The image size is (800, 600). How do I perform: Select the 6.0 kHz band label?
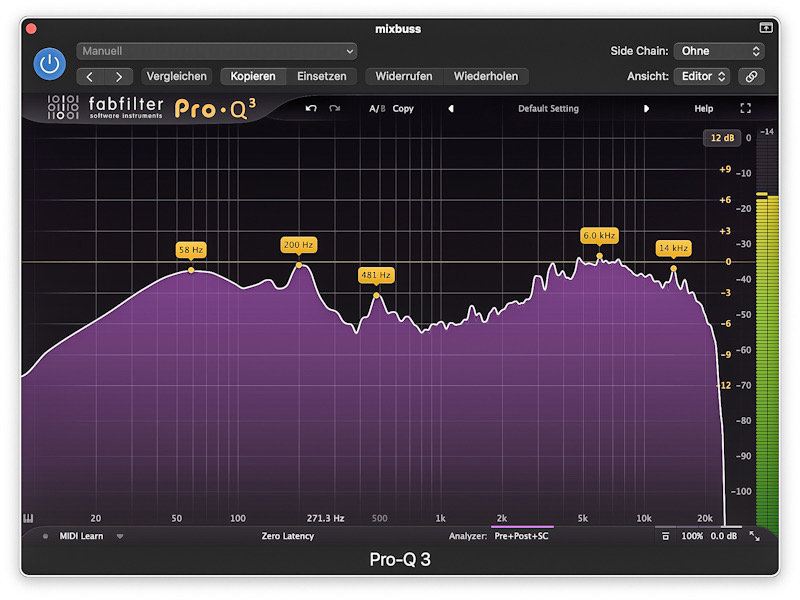tap(599, 236)
